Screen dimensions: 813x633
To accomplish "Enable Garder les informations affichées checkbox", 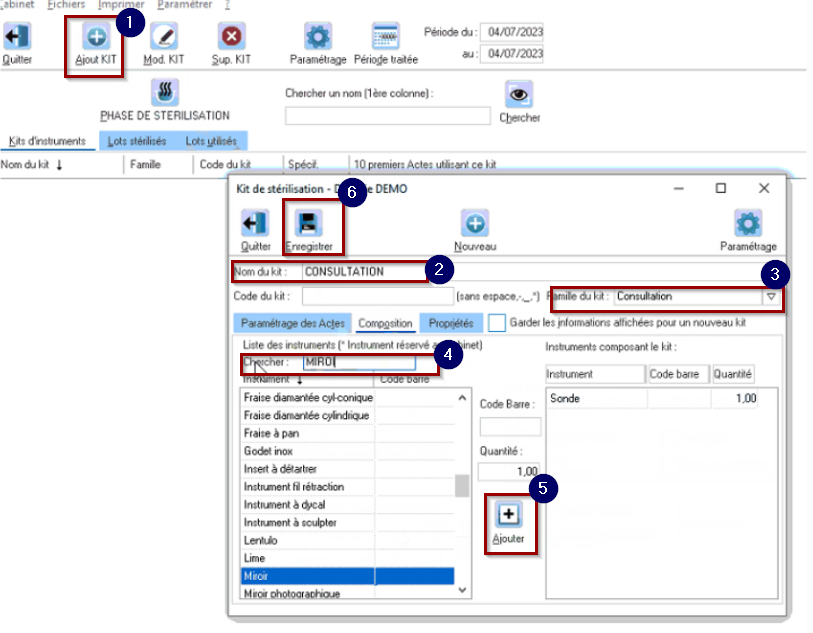I will tap(497, 322).
